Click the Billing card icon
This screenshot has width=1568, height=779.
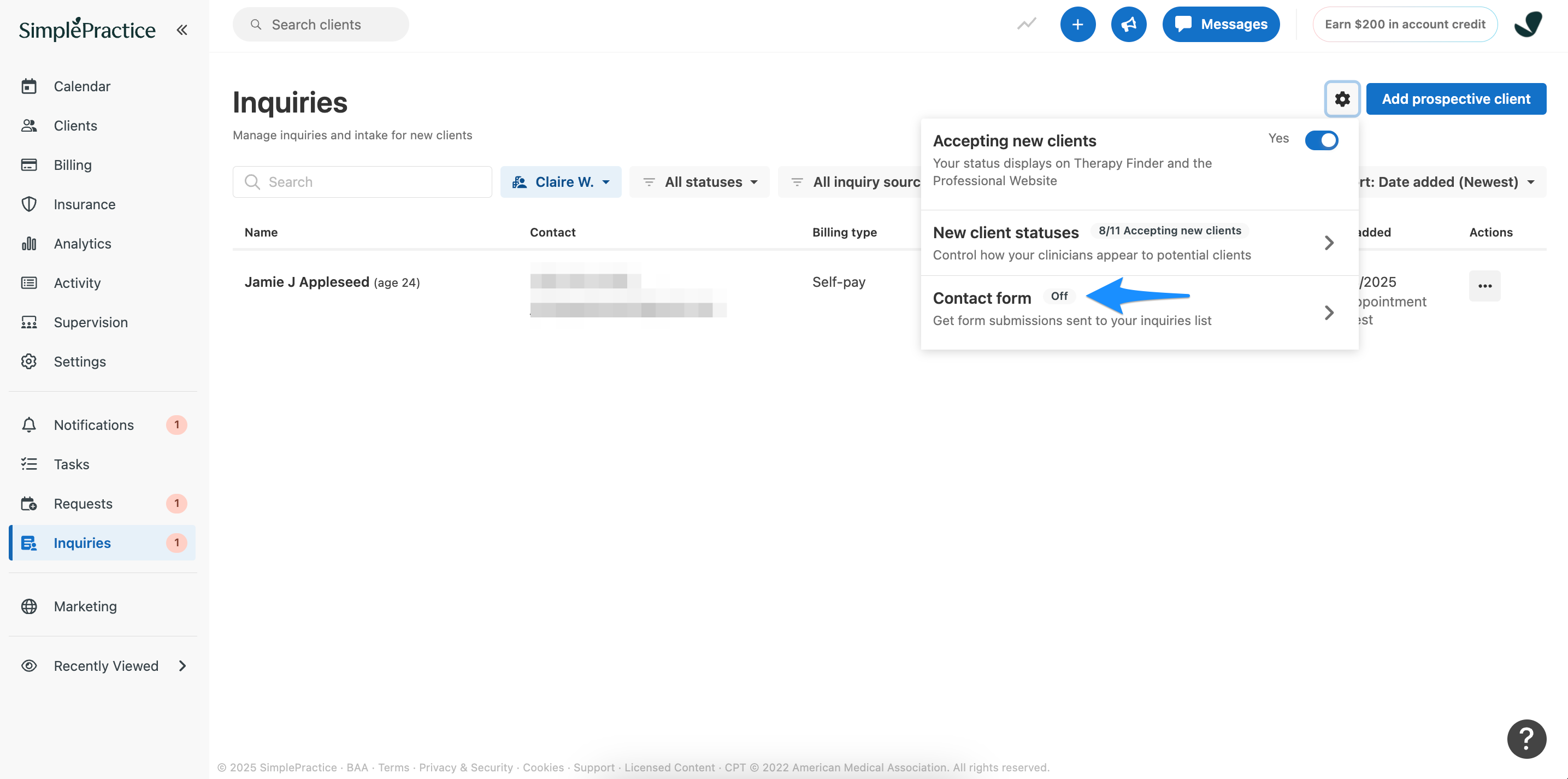pyautogui.click(x=28, y=165)
